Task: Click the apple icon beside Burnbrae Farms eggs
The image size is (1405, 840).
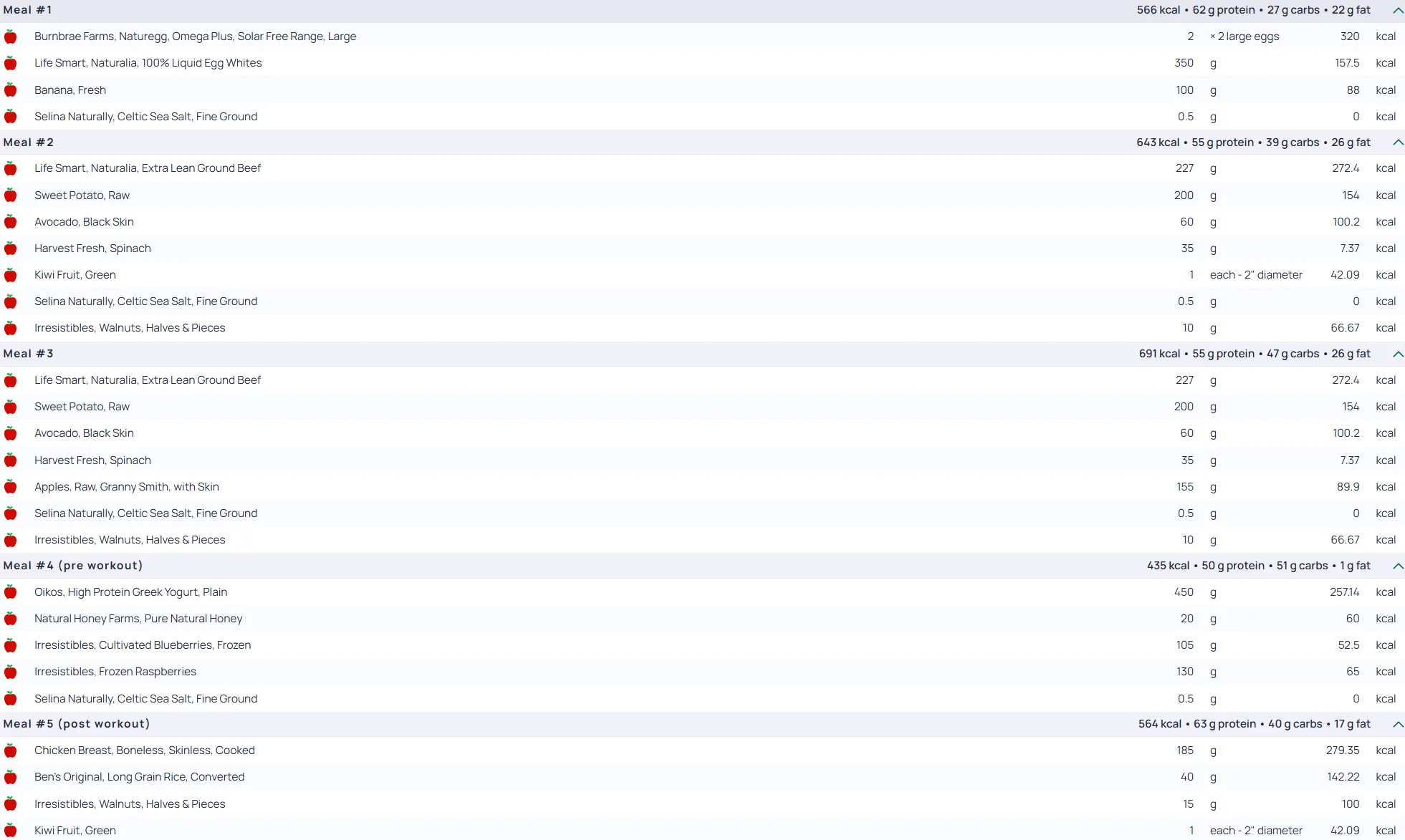Action: [x=11, y=37]
